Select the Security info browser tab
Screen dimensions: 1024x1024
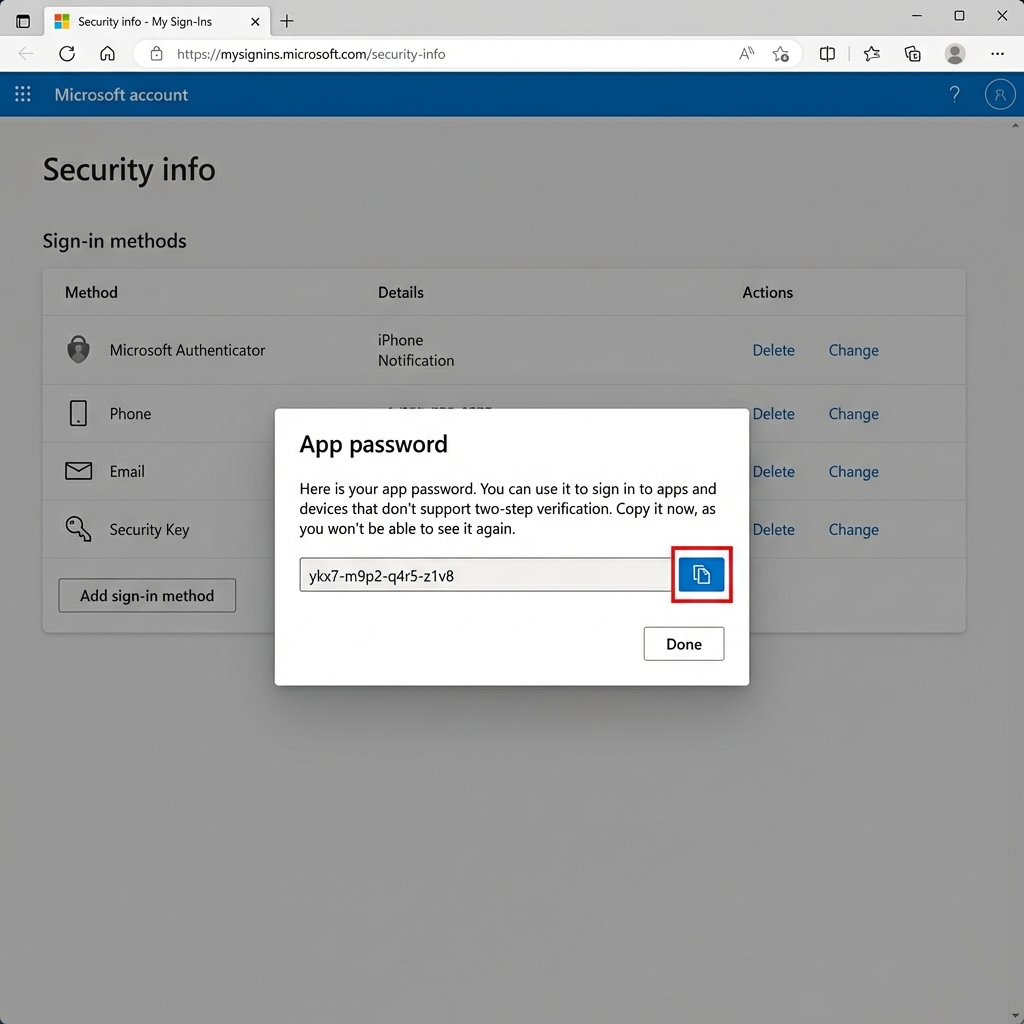click(144, 21)
